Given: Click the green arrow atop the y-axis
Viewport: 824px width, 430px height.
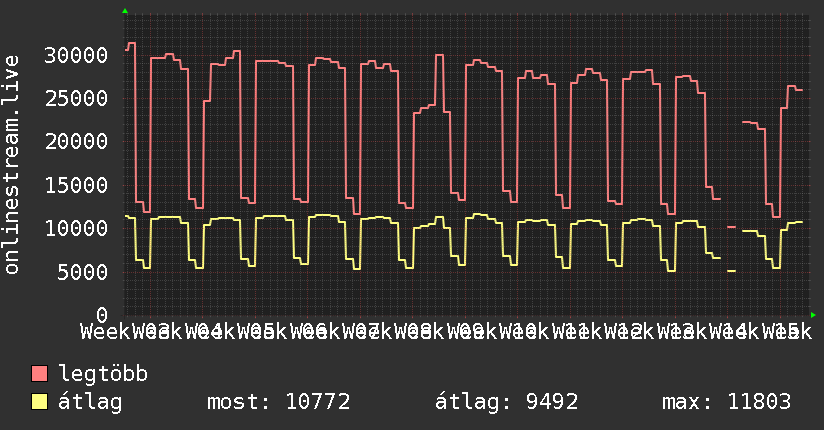Looking at the screenshot, I should point(125,11).
